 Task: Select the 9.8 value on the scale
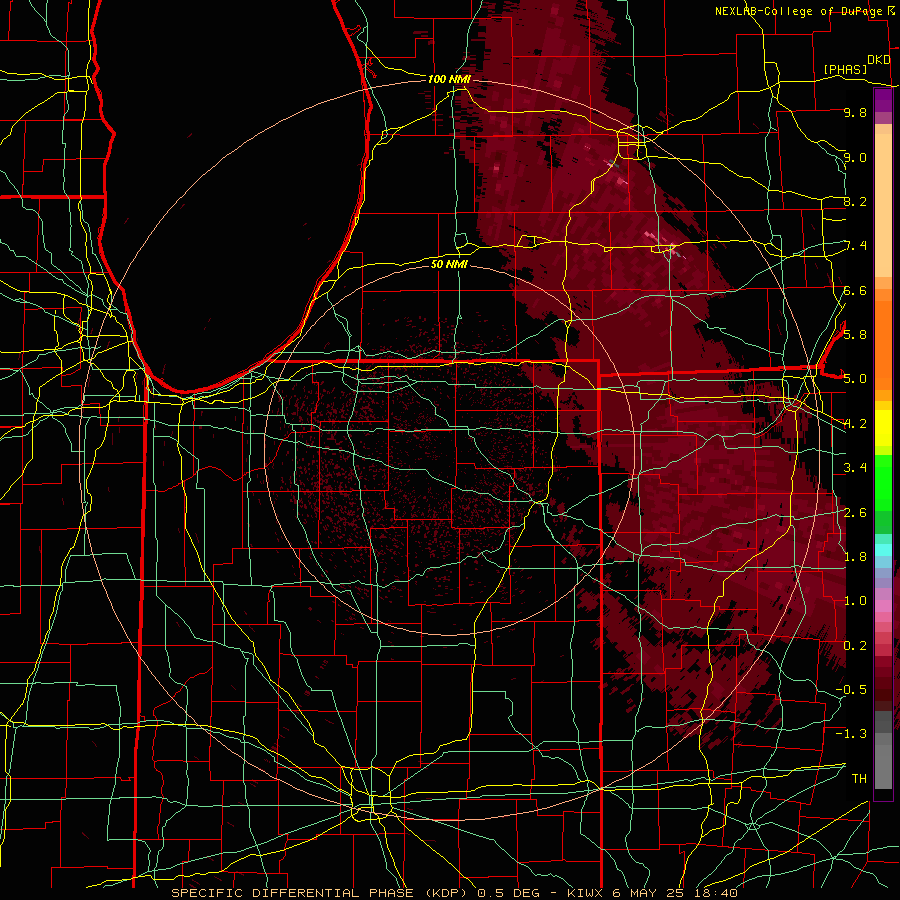[x=855, y=112]
